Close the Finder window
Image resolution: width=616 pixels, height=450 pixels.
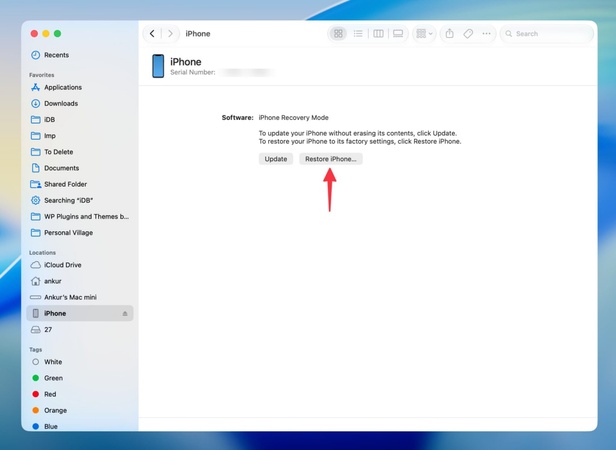point(34,34)
